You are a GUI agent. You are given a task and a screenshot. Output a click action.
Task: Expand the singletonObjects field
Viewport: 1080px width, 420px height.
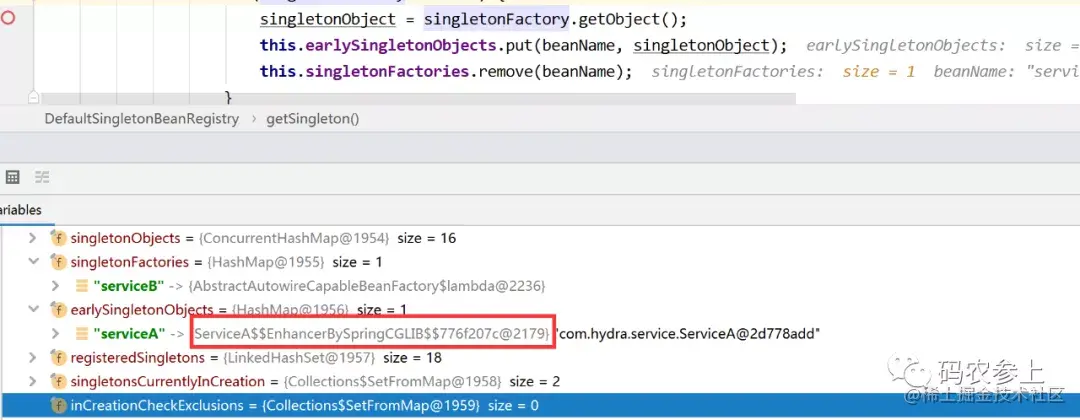click(x=32, y=238)
